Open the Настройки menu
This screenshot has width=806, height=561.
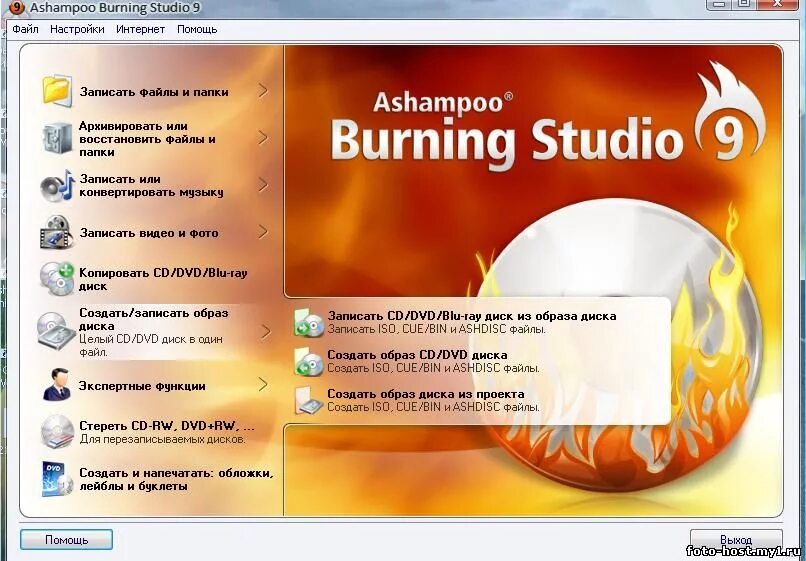pyautogui.click(x=77, y=29)
